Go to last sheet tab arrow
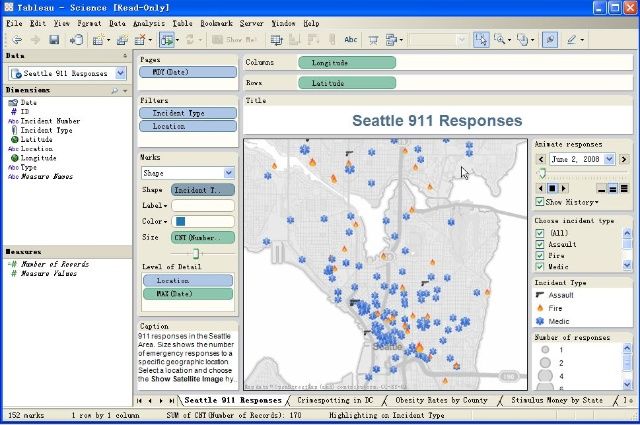 click(172, 401)
